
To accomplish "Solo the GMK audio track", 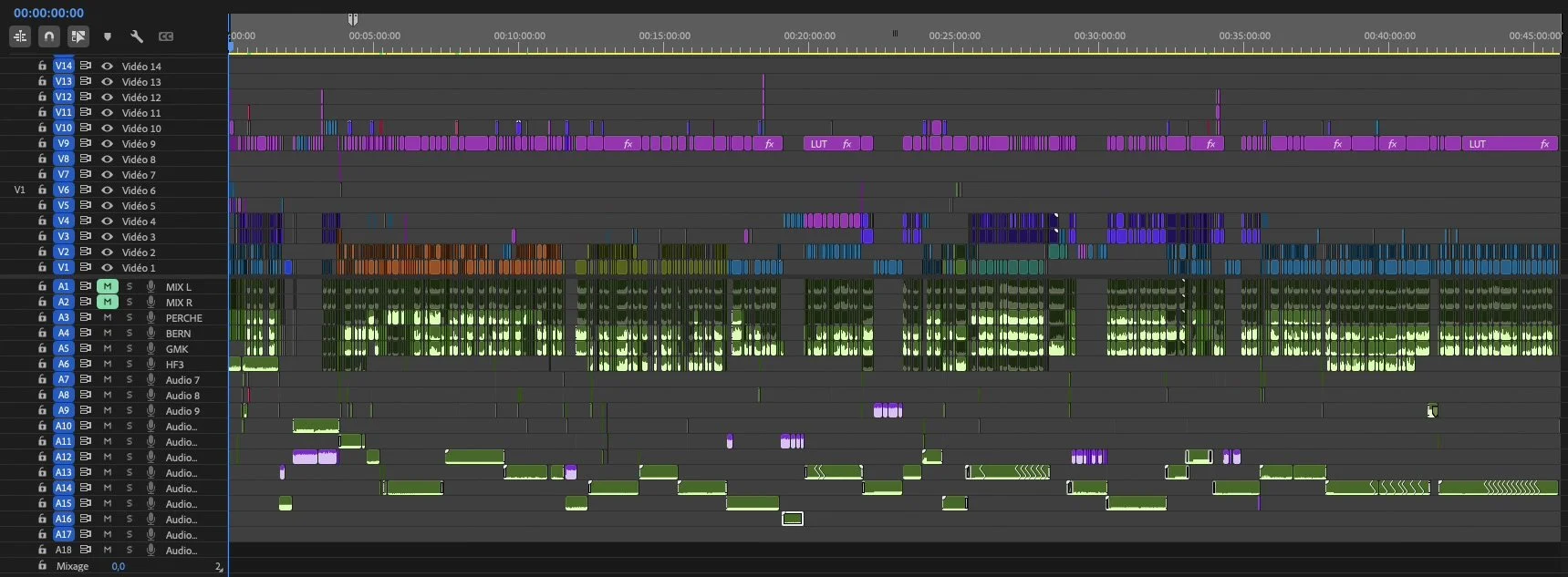I will (x=130, y=348).
